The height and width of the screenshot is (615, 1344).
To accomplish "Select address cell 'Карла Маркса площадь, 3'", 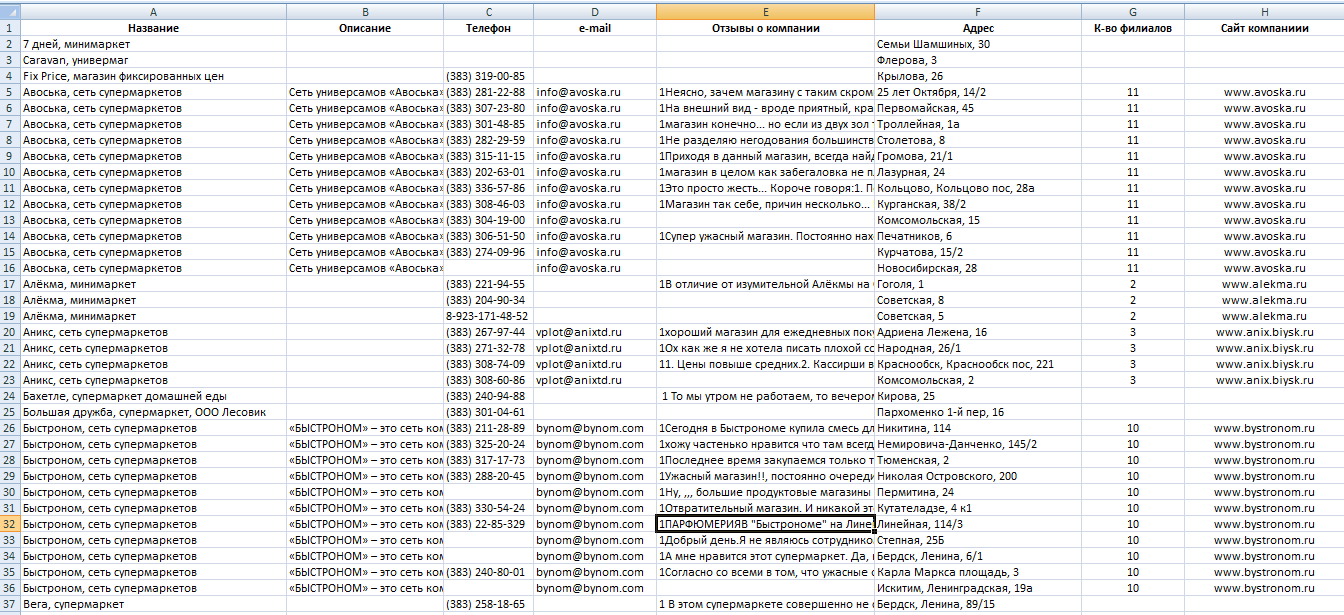I will tap(977, 572).
